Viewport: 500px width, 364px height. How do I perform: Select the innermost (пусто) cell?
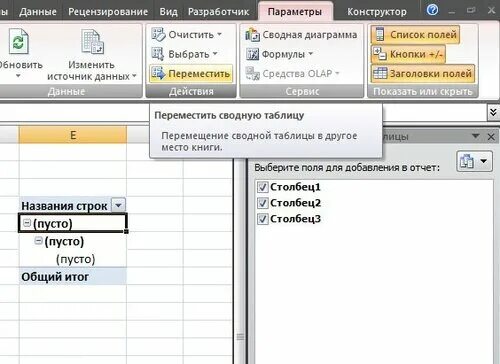pos(73,259)
